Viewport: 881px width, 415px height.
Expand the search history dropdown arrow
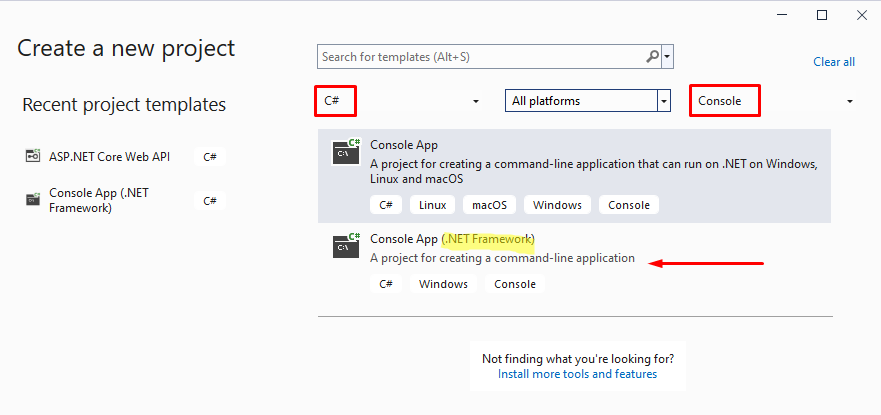tap(668, 57)
